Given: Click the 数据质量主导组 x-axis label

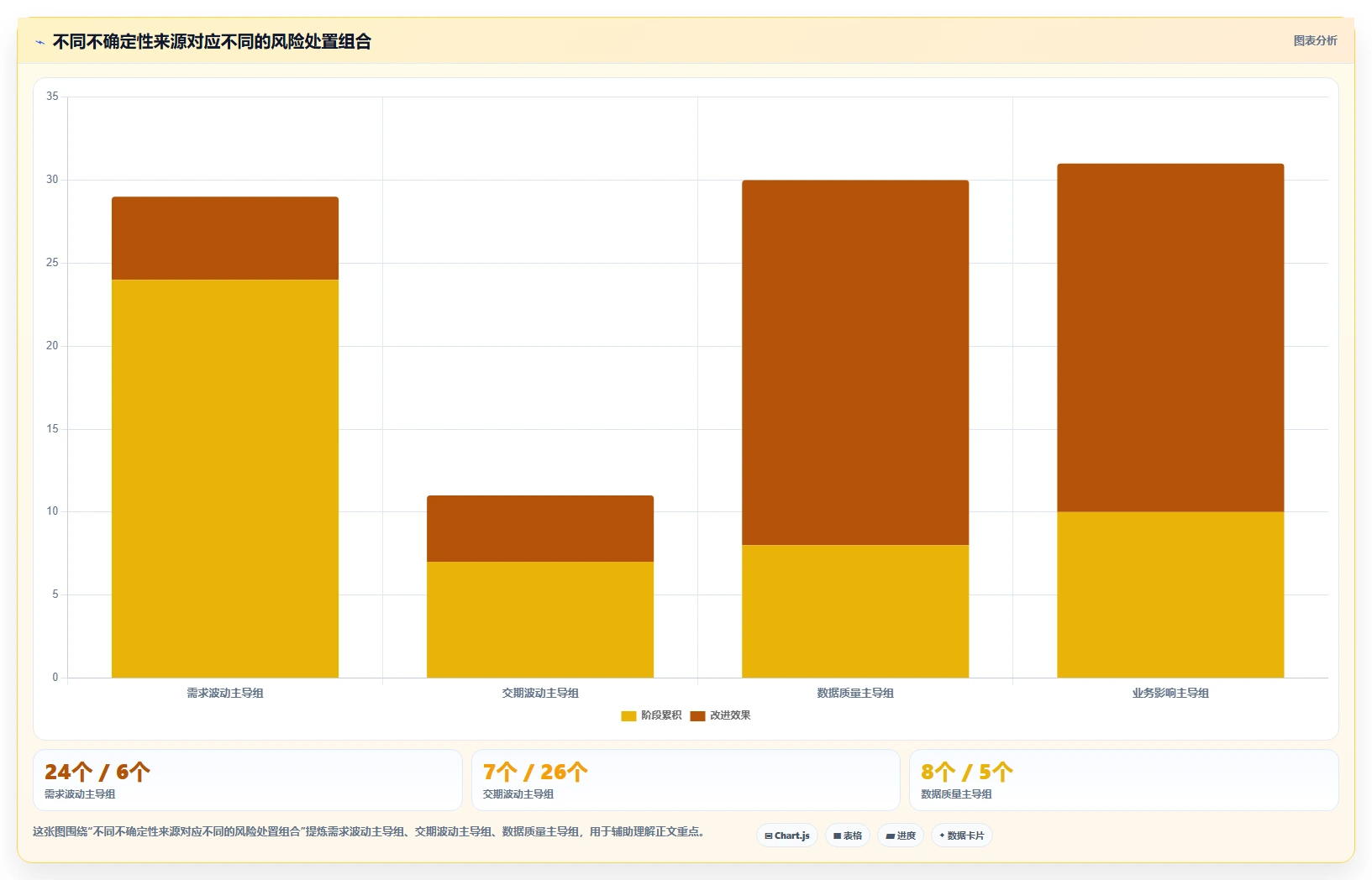Looking at the screenshot, I should [x=855, y=693].
